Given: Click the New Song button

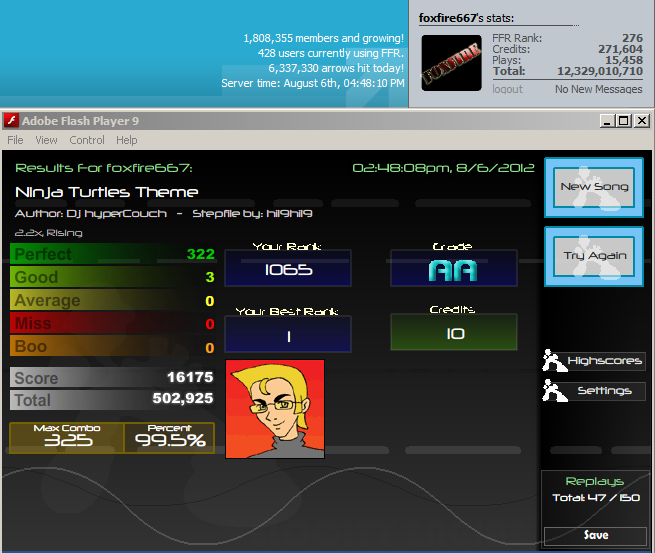Looking at the screenshot, I should pos(594,188).
